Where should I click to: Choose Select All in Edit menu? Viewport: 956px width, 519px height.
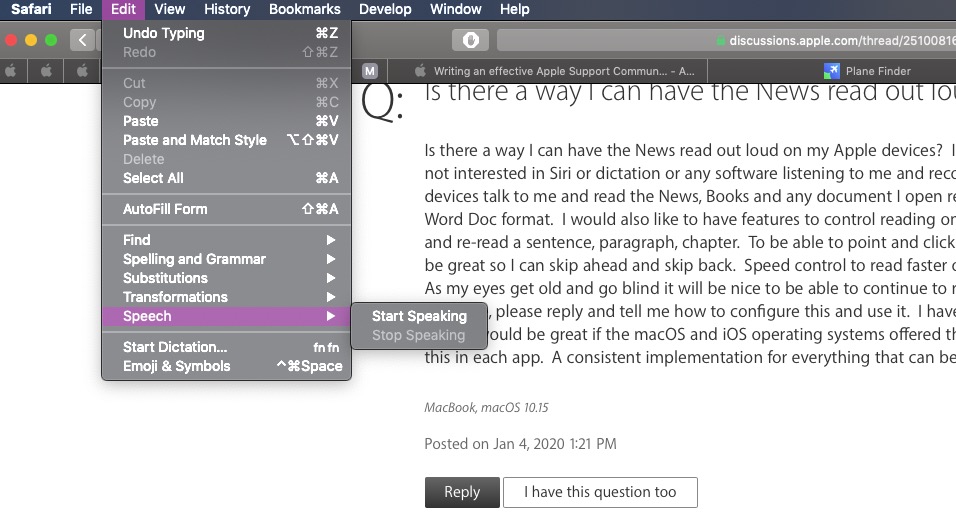point(226,177)
